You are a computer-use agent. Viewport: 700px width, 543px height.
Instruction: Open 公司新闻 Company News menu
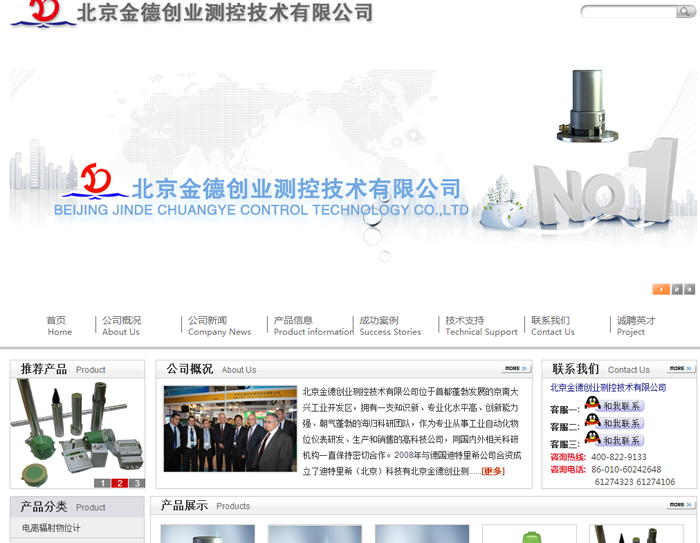219,326
